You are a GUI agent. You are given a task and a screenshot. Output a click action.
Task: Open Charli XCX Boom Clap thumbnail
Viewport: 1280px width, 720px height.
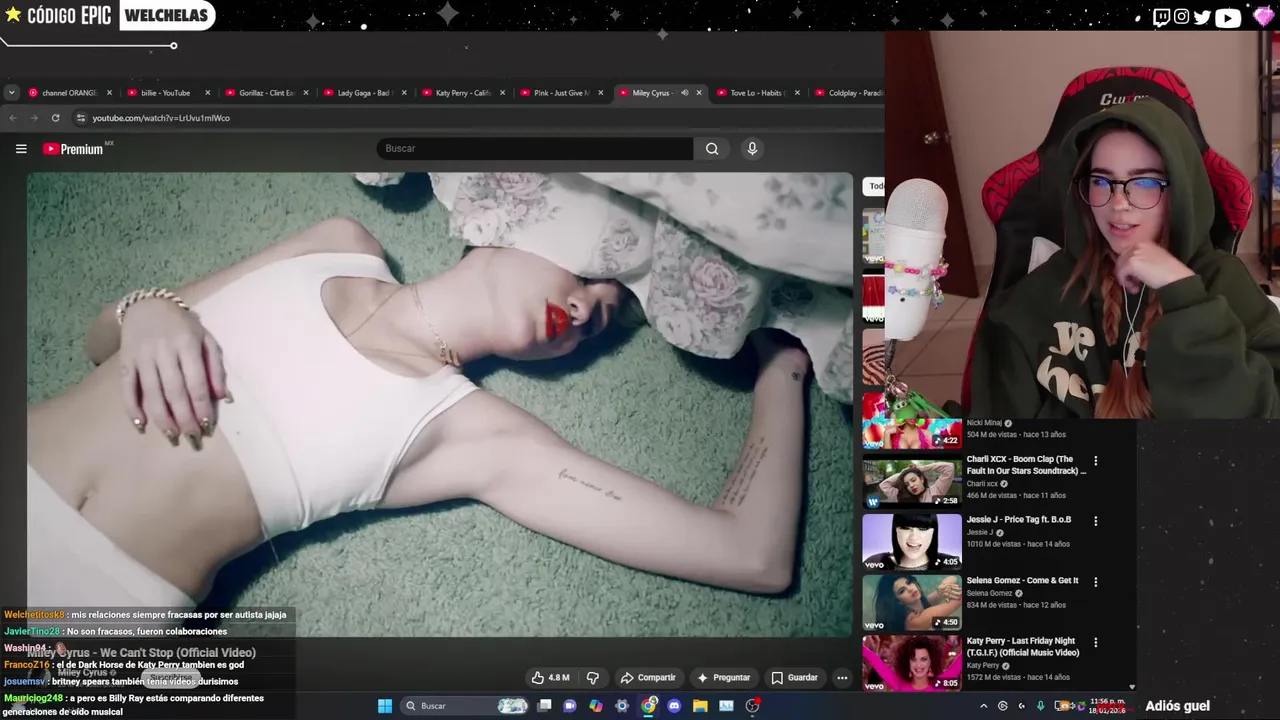pyautogui.click(x=912, y=481)
